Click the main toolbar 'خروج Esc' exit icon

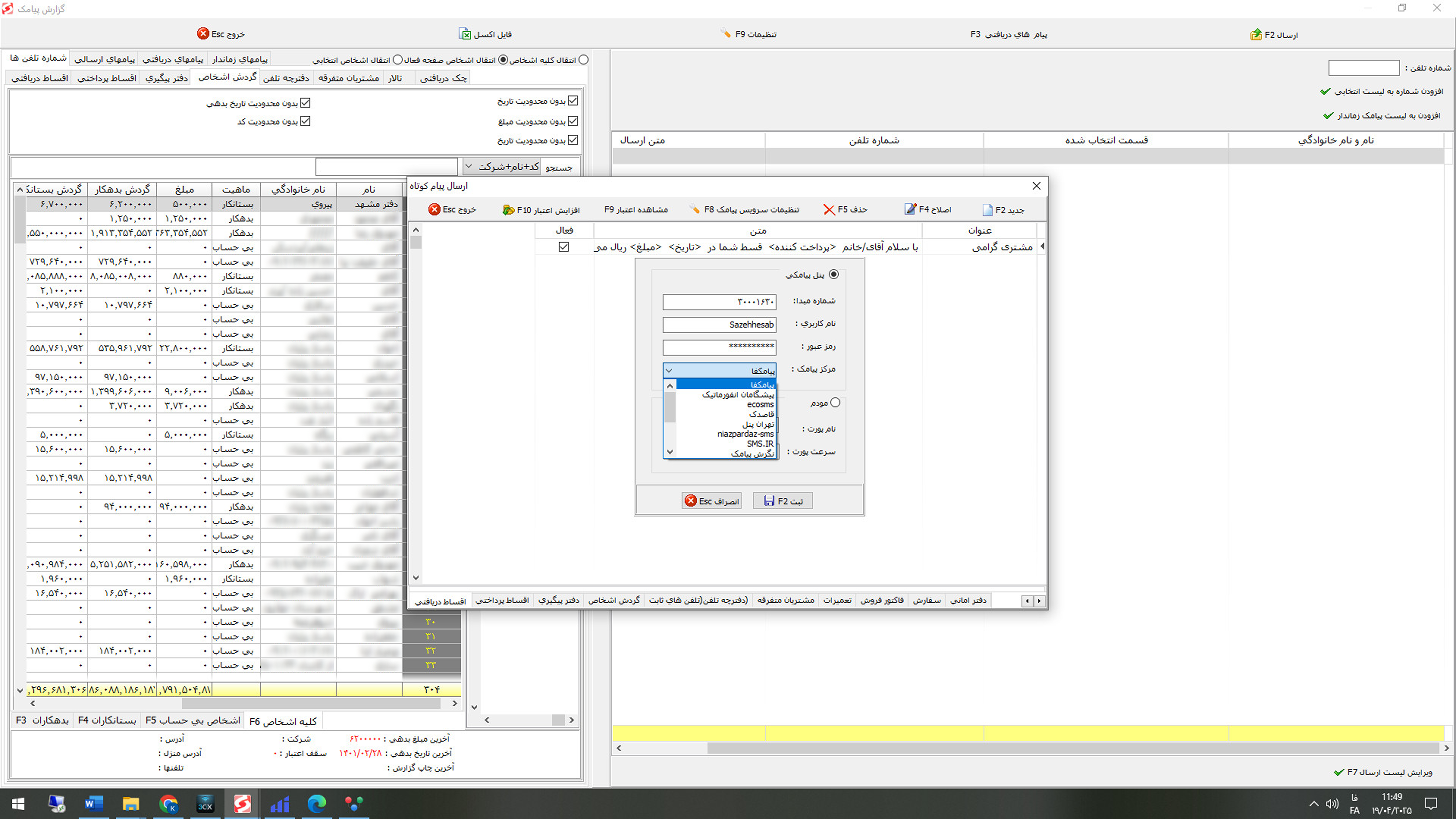(x=203, y=34)
